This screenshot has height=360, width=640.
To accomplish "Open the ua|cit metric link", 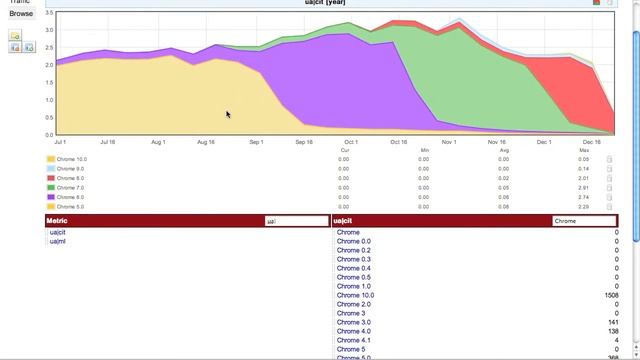I will coord(58,232).
